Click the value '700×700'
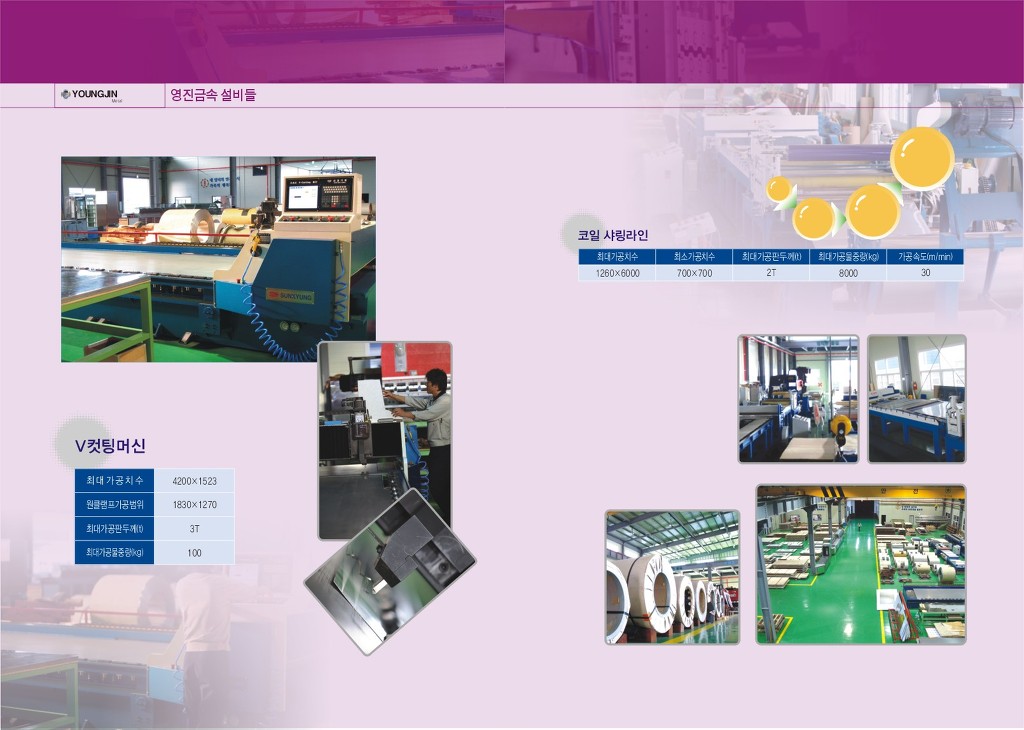 pos(694,273)
